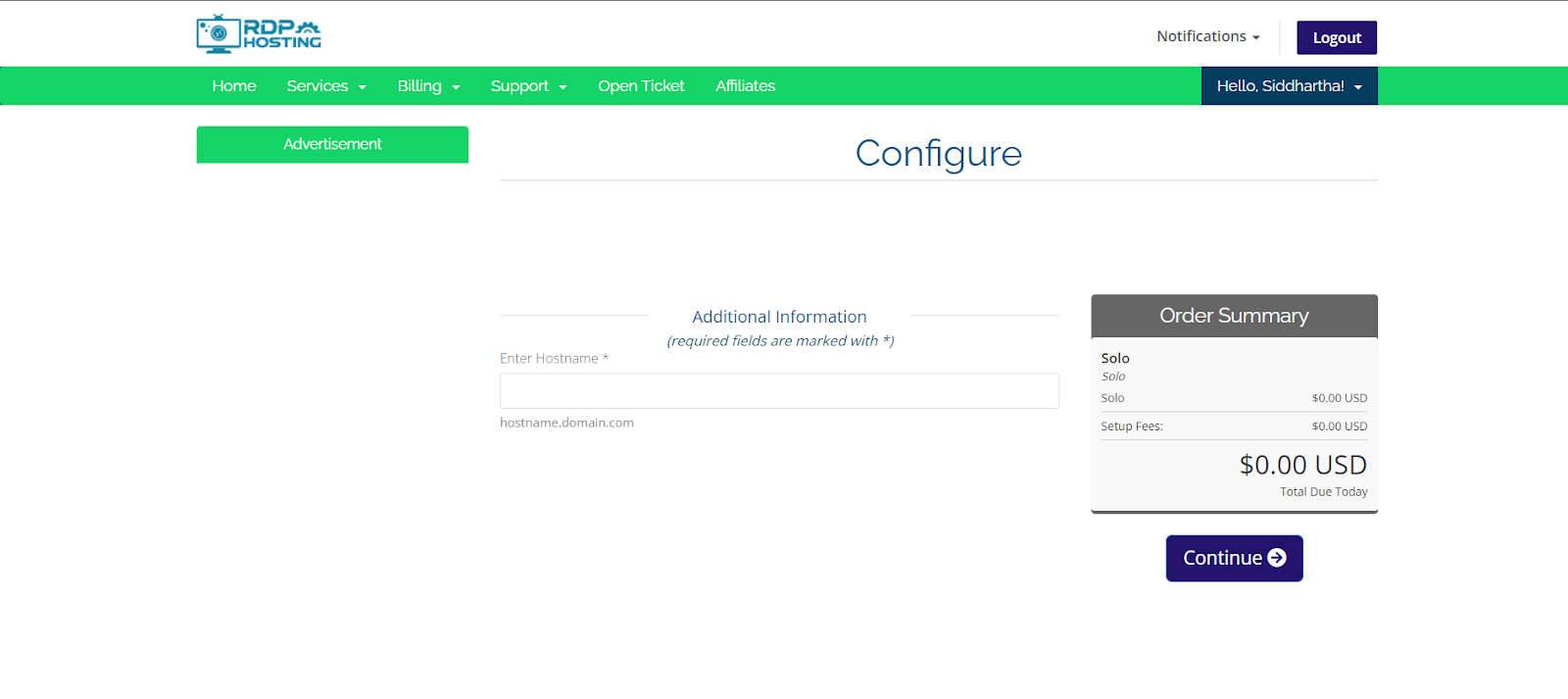The image size is (1568, 699).
Task: Go to Home in navigation bar
Action: click(x=234, y=86)
